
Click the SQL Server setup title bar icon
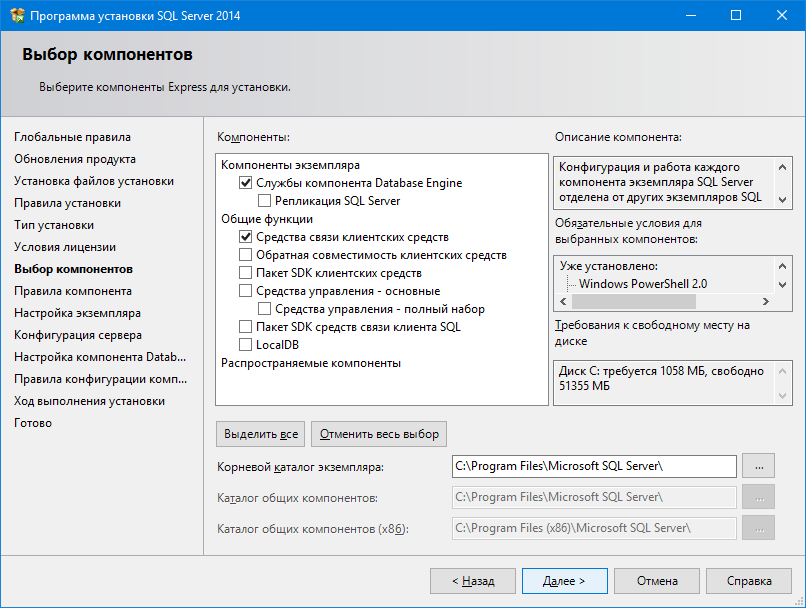(x=15, y=16)
